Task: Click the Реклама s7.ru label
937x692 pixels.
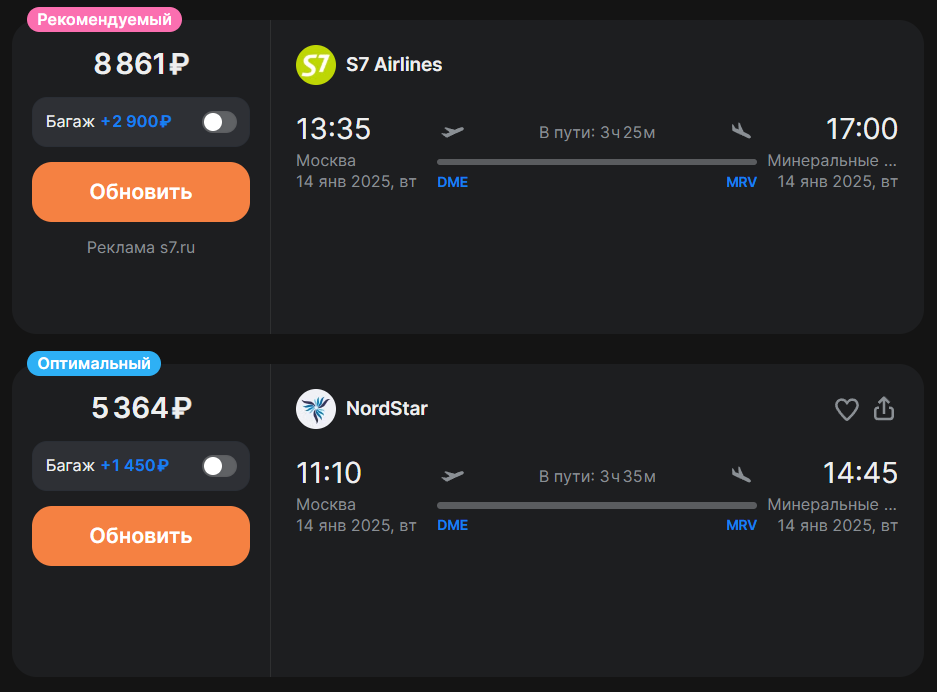Action: (141, 247)
